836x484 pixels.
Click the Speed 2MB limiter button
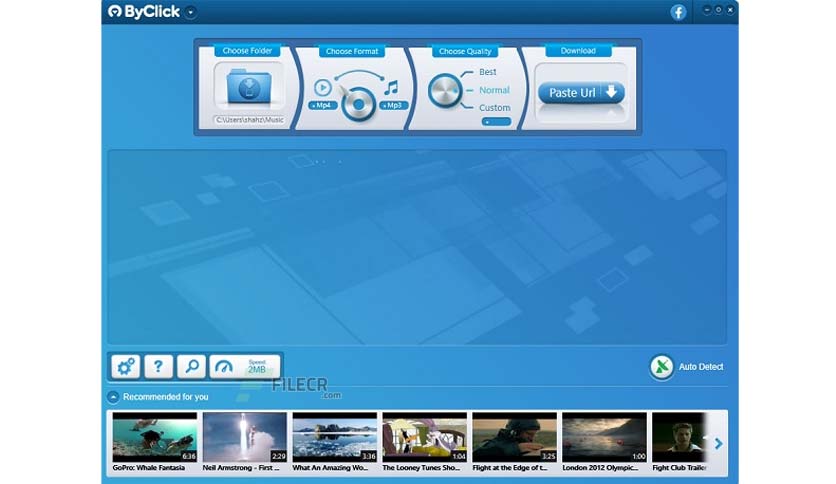point(245,367)
